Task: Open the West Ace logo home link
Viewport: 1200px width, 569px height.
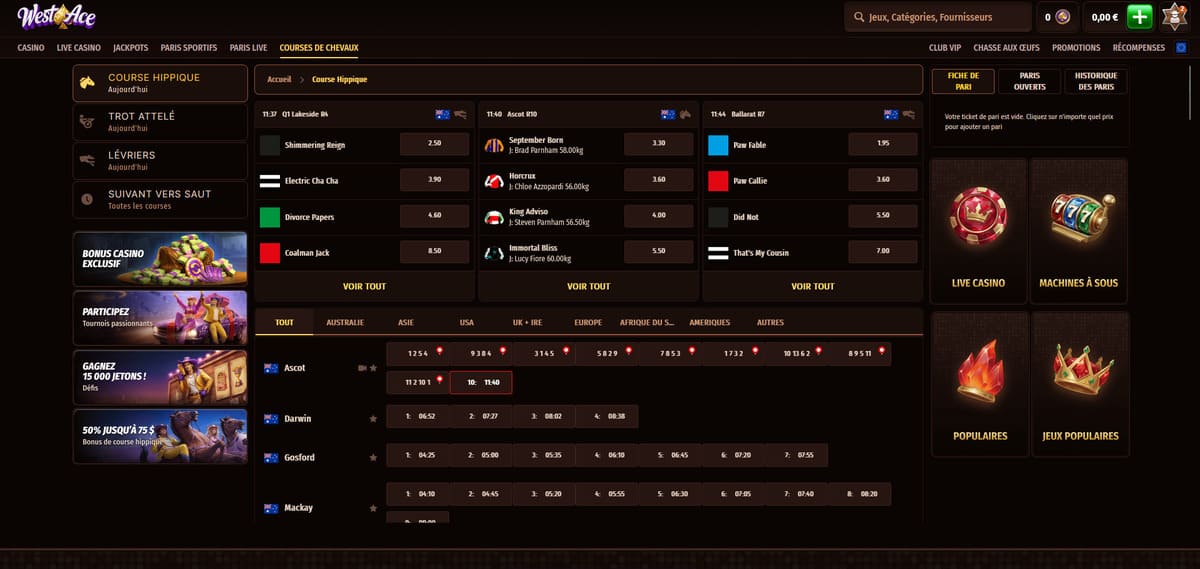Action: [54, 17]
